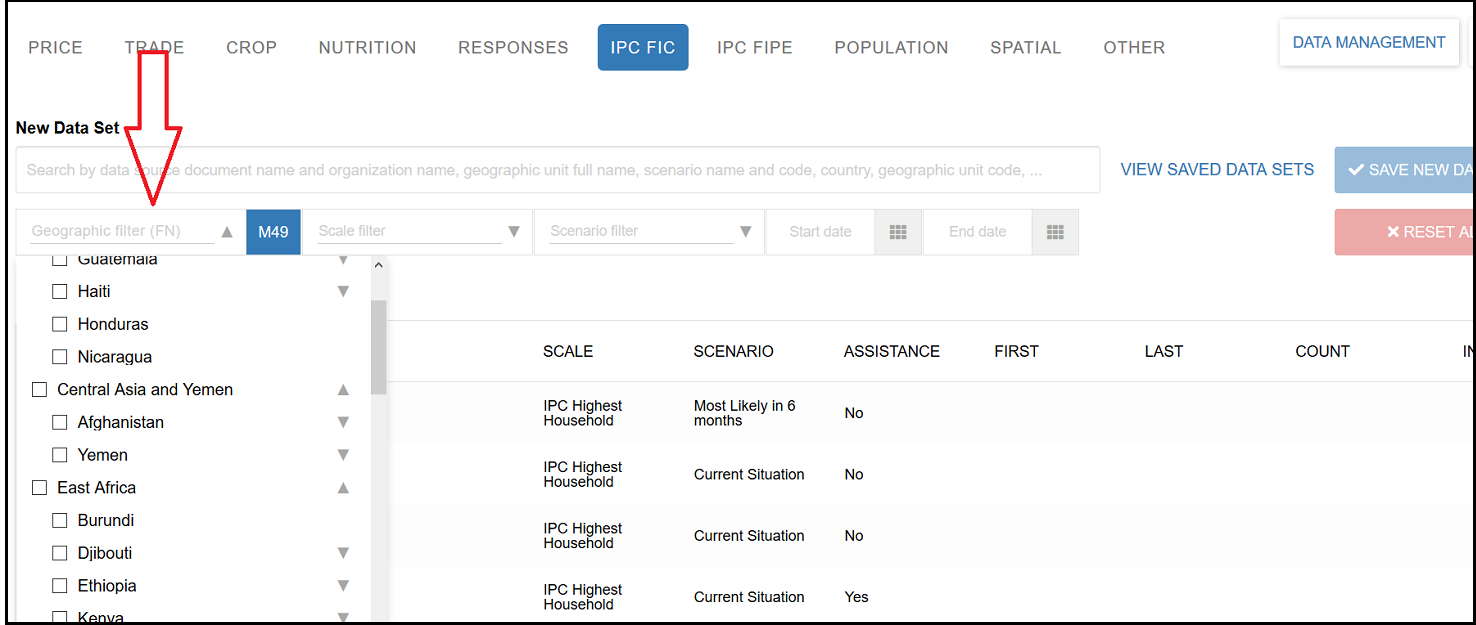Tick the Central Asia and Yemen checkbox

click(40, 390)
